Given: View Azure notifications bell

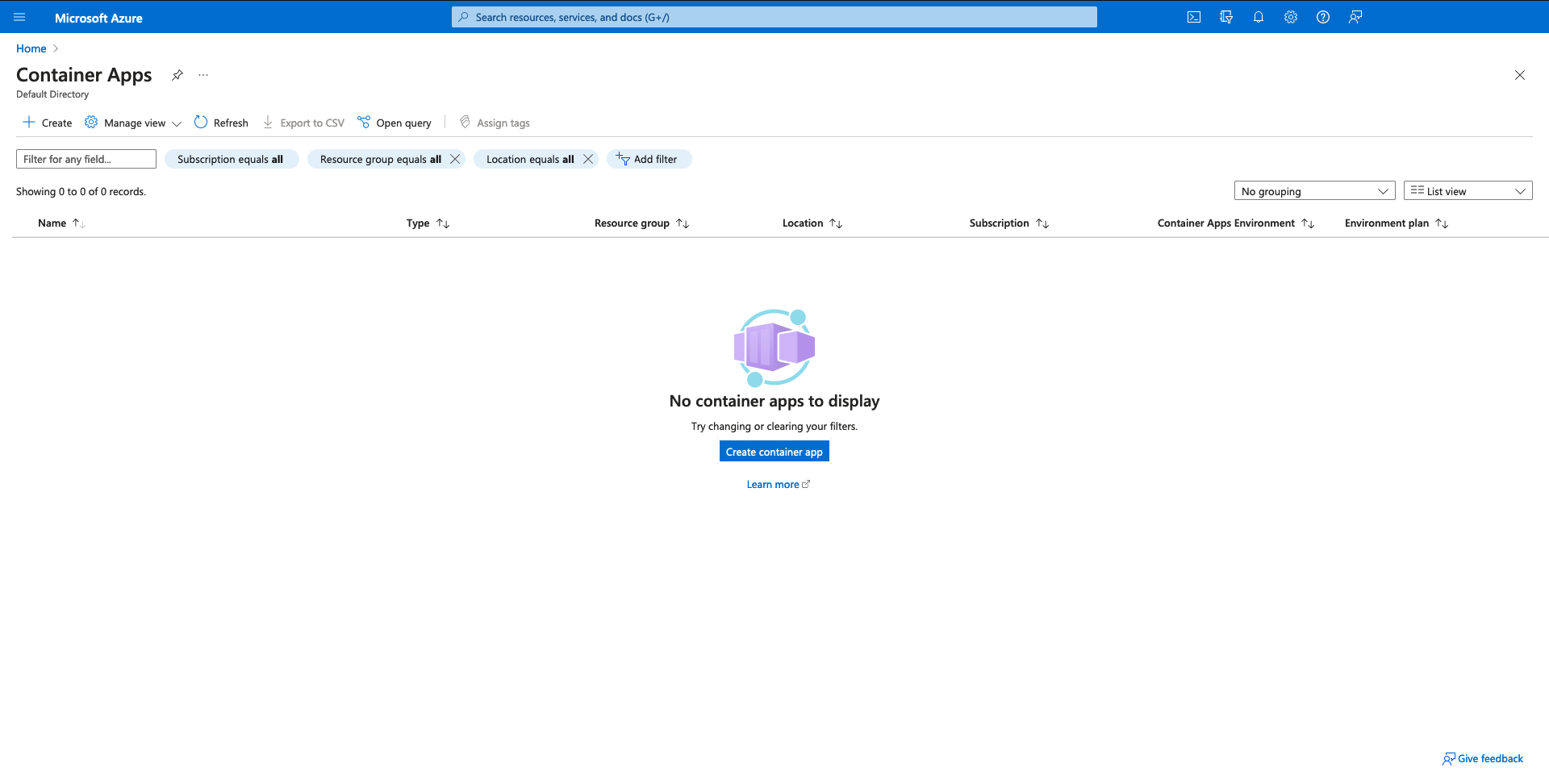Looking at the screenshot, I should tap(1258, 16).
